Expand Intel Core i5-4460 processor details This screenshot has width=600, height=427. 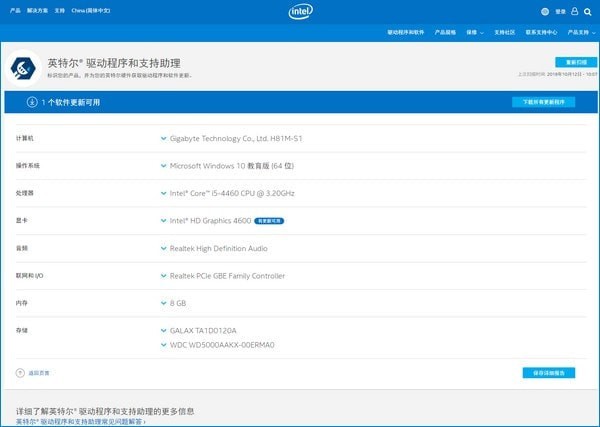point(163,192)
